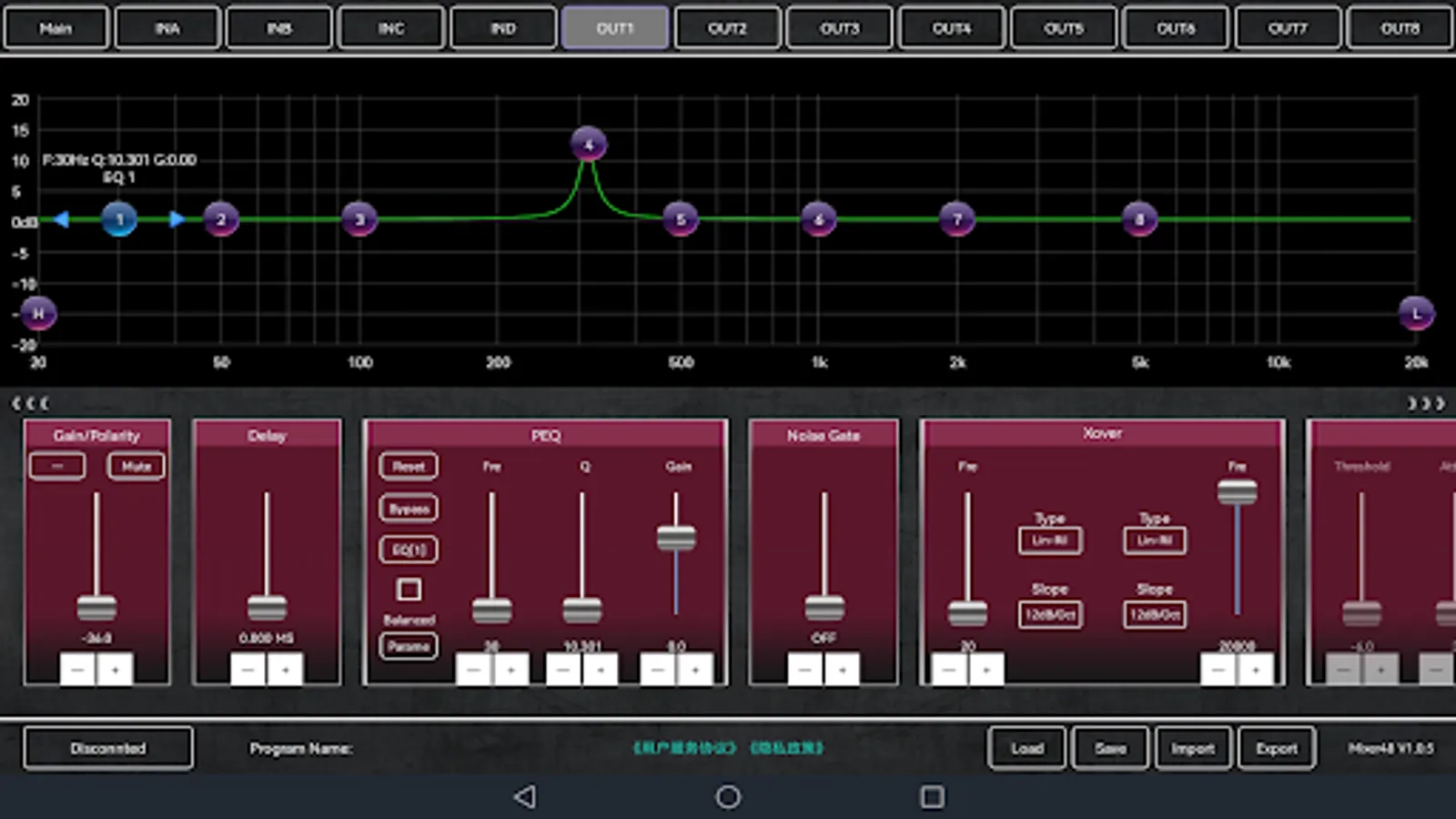Select EQ band node 4 at the peak

click(589, 144)
